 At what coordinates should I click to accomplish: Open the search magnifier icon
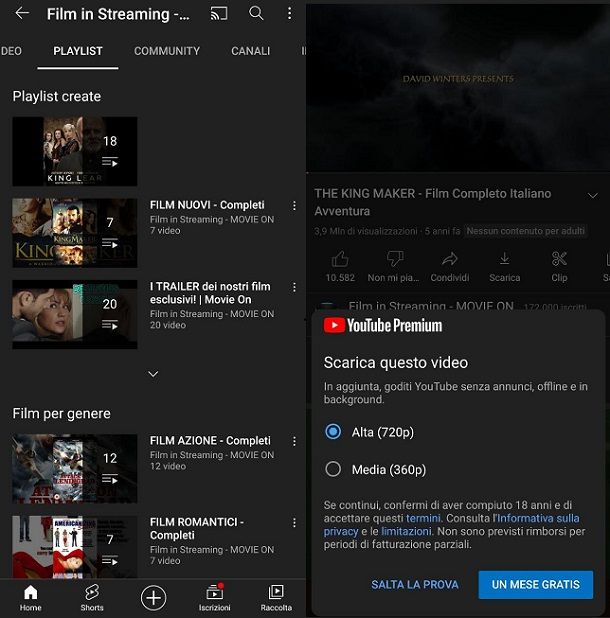256,13
